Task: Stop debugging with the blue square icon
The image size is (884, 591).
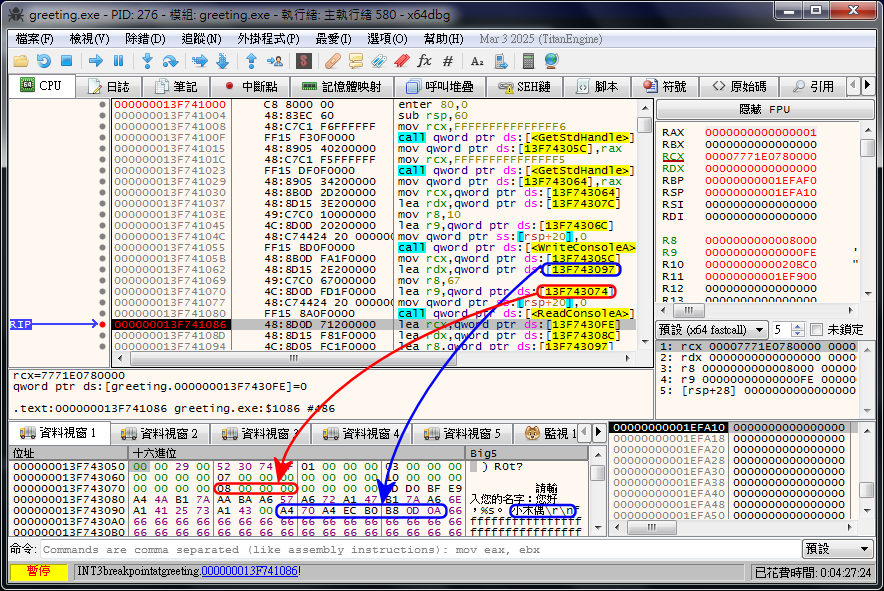Action: pos(65,61)
